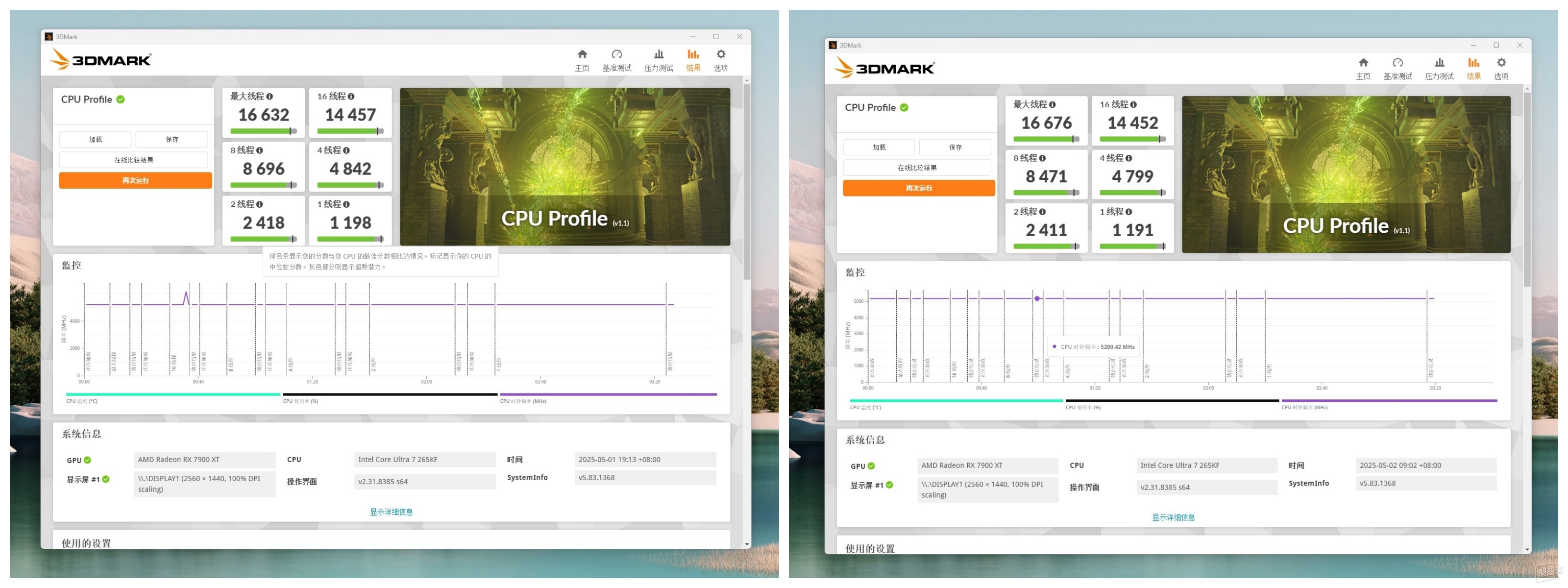Click Intel Core Ultra 7 265KF field, left window
The width and height of the screenshot is (1568, 588).
425,460
